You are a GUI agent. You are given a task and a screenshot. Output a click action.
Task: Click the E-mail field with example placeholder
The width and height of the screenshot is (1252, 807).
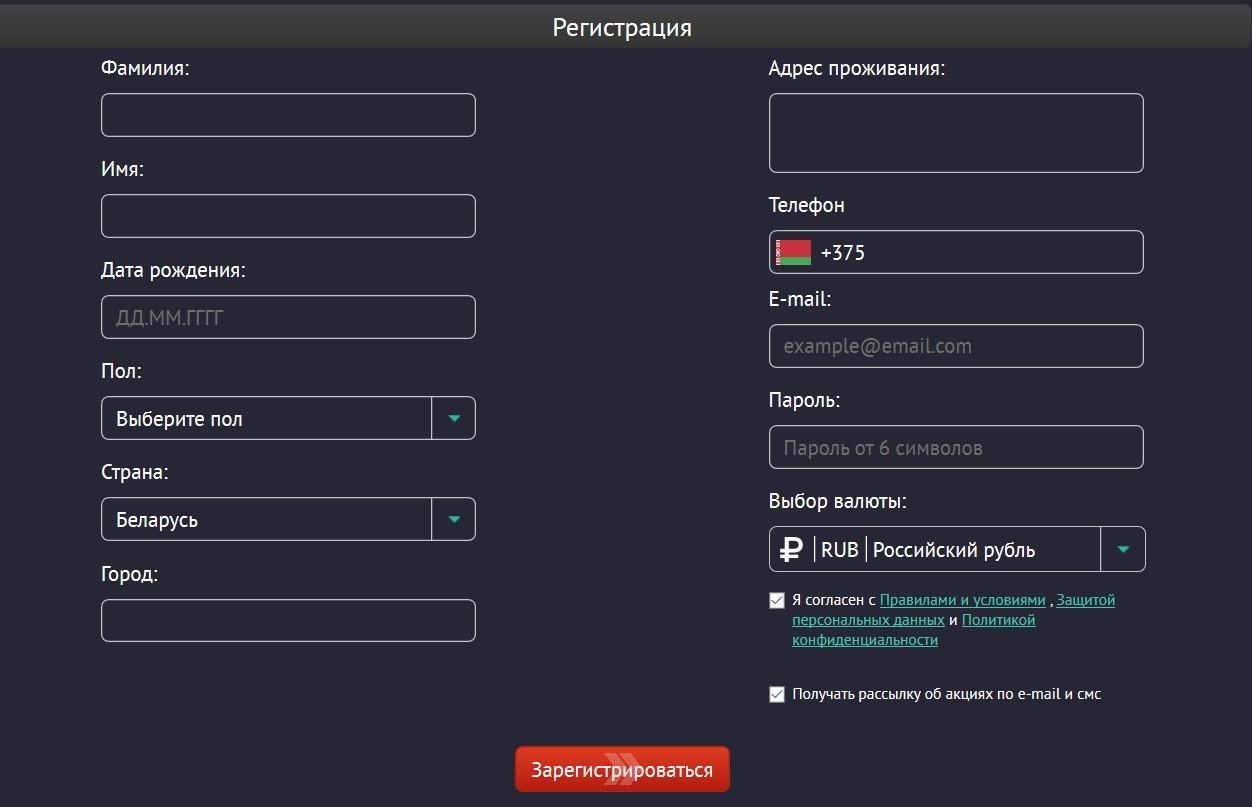tap(956, 346)
